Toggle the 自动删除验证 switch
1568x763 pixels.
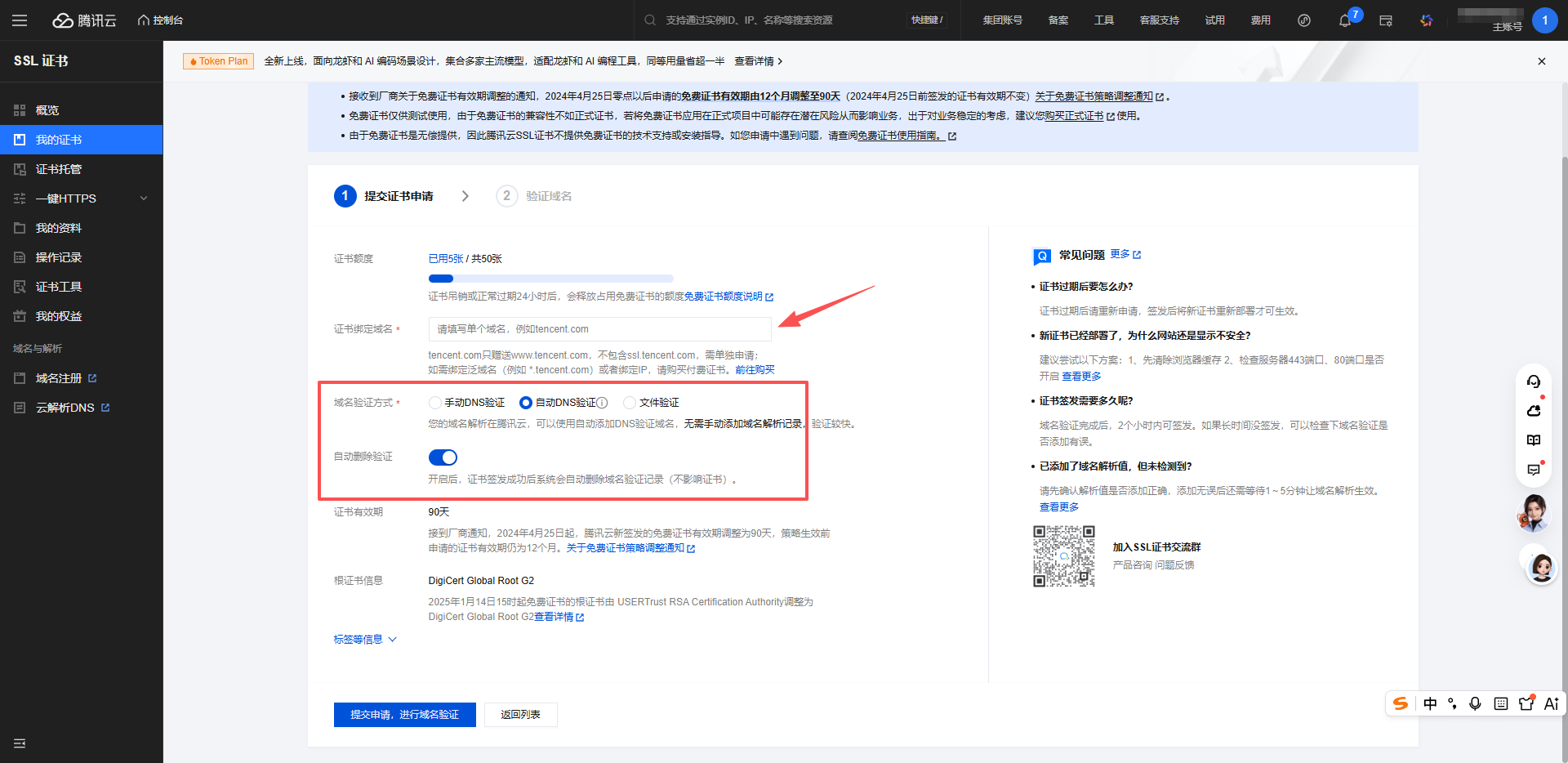pos(443,457)
